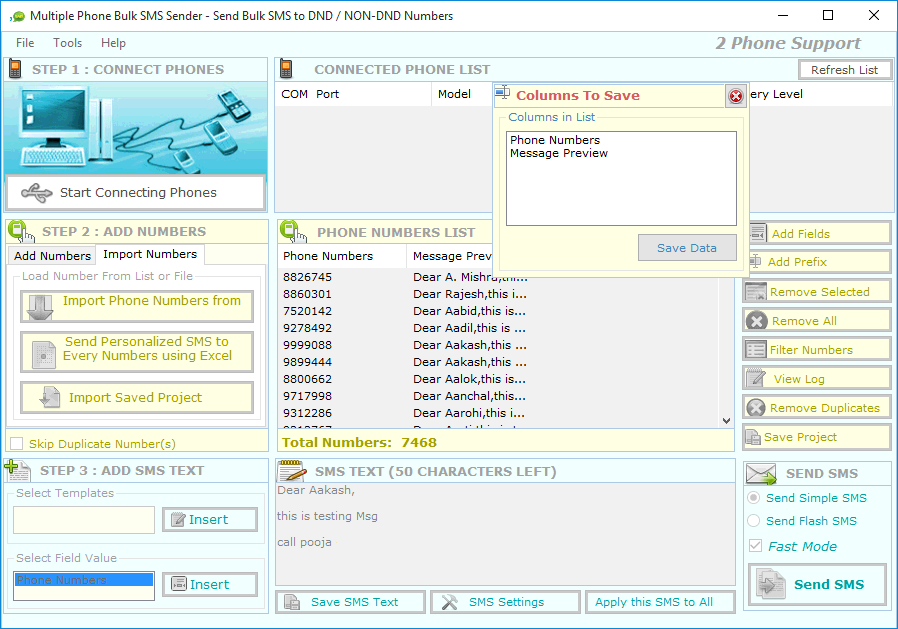Click the Message Preview column header
898x629 pixels.
[452, 256]
